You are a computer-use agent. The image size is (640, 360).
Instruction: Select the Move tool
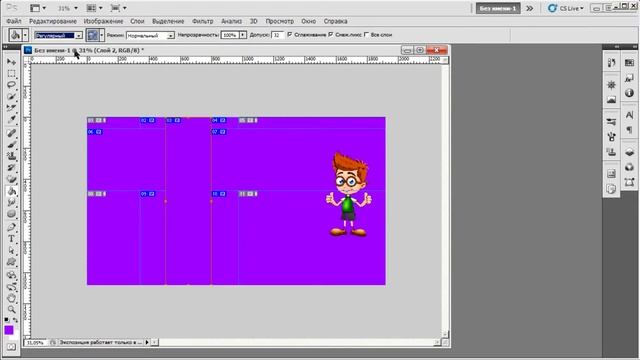[x=11, y=62]
